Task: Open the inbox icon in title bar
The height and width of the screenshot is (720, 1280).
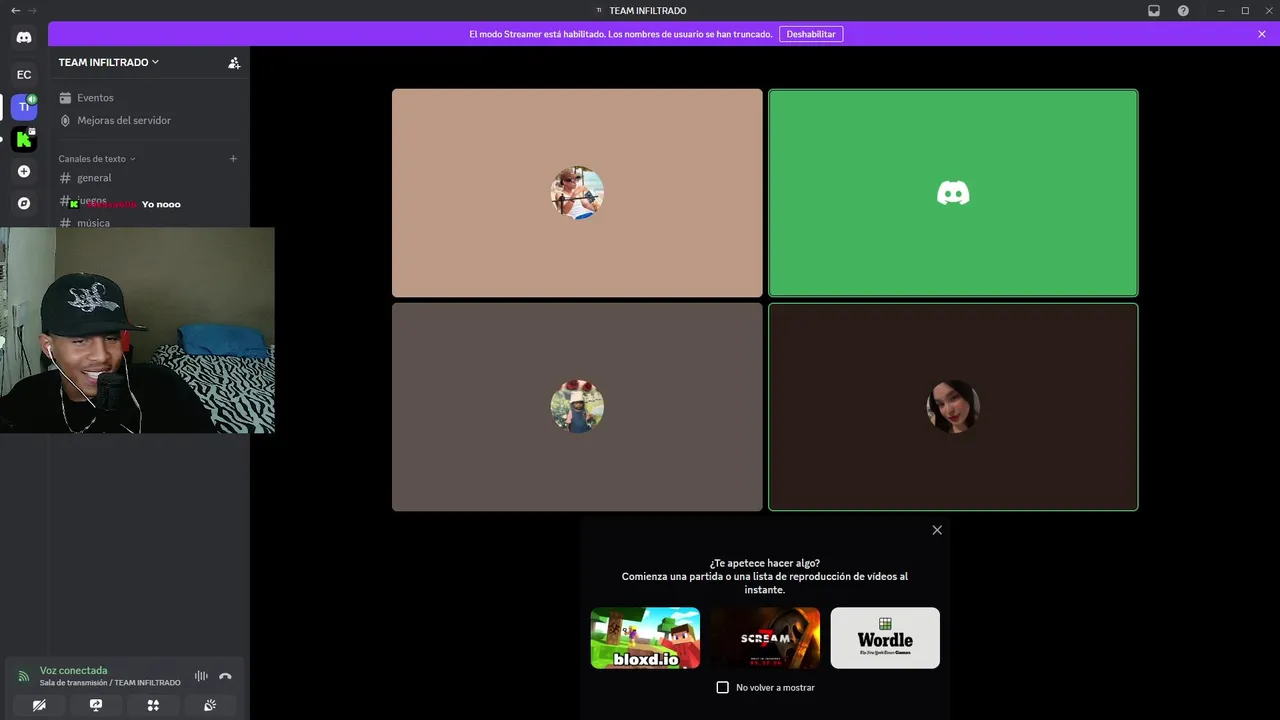Action: click(x=1154, y=10)
